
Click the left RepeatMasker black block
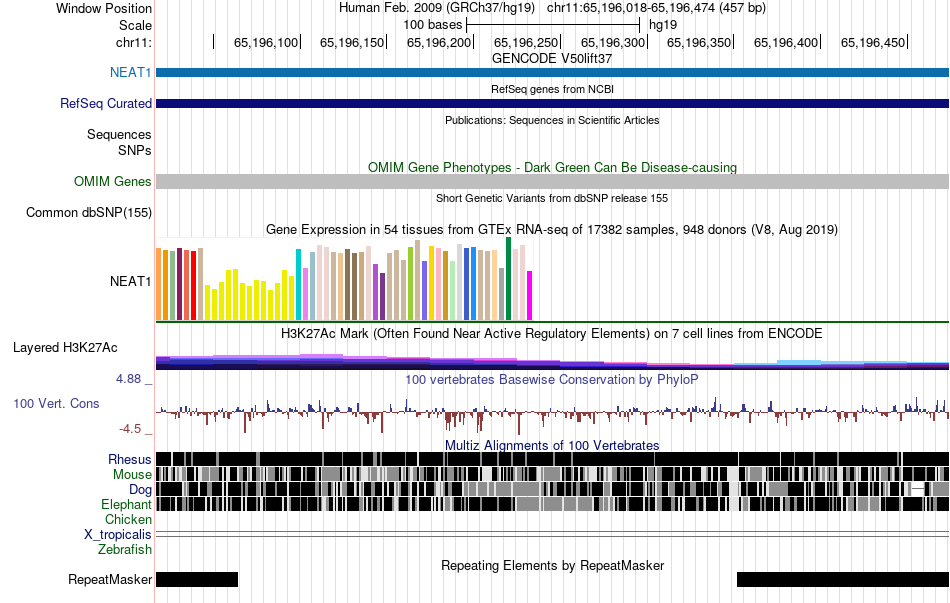[x=197, y=579]
